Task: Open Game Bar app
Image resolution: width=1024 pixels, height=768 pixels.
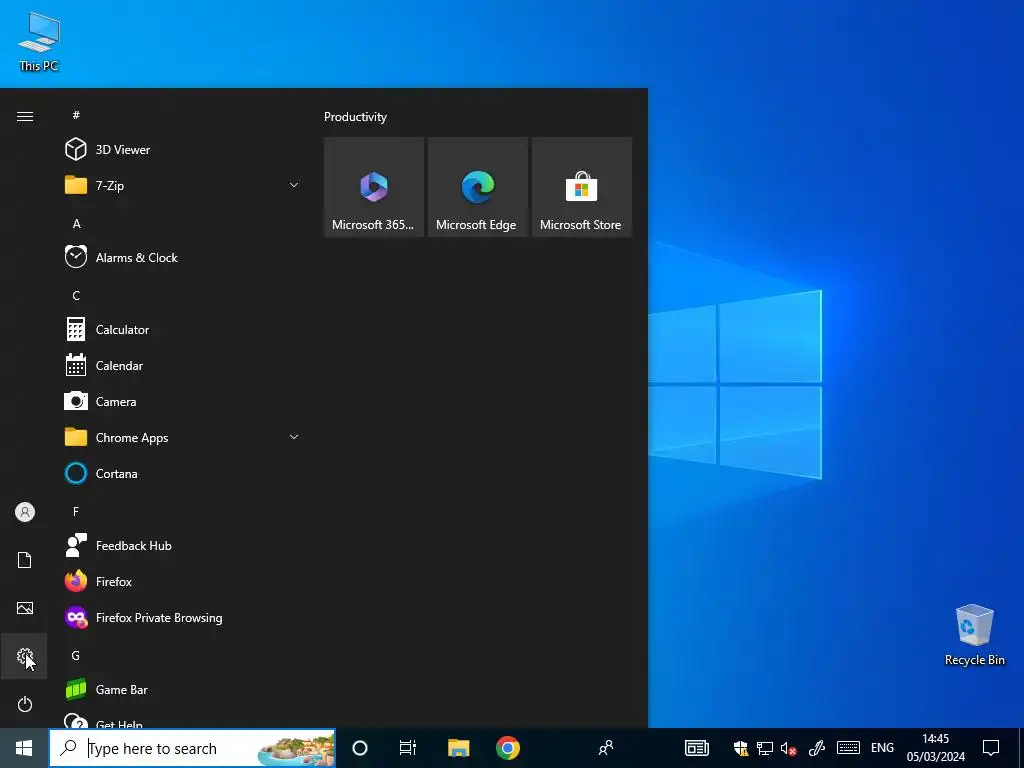Action: [x=183, y=689]
